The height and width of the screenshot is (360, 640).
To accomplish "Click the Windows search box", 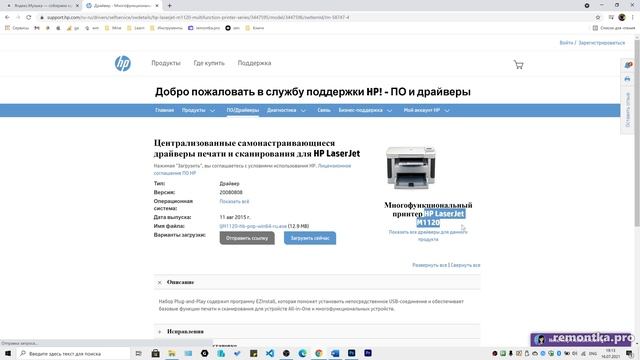I will pyautogui.click(x=73, y=353).
